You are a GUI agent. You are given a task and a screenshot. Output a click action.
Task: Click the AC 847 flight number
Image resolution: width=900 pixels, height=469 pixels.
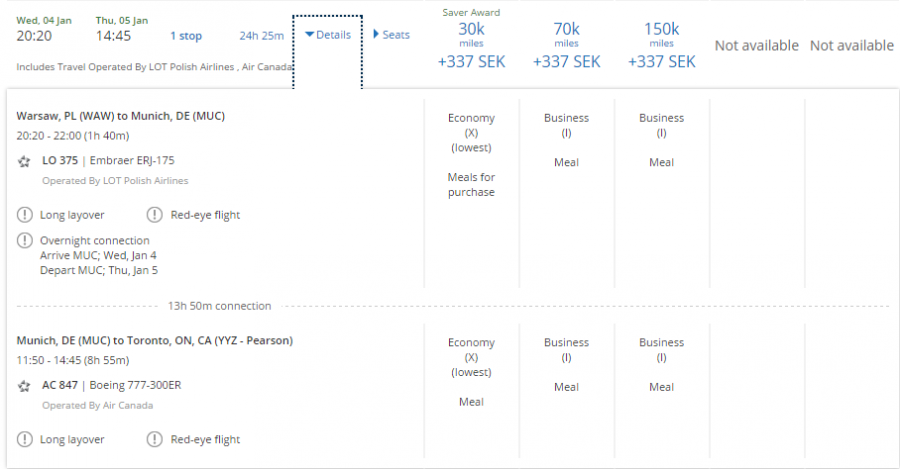click(61, 386)
